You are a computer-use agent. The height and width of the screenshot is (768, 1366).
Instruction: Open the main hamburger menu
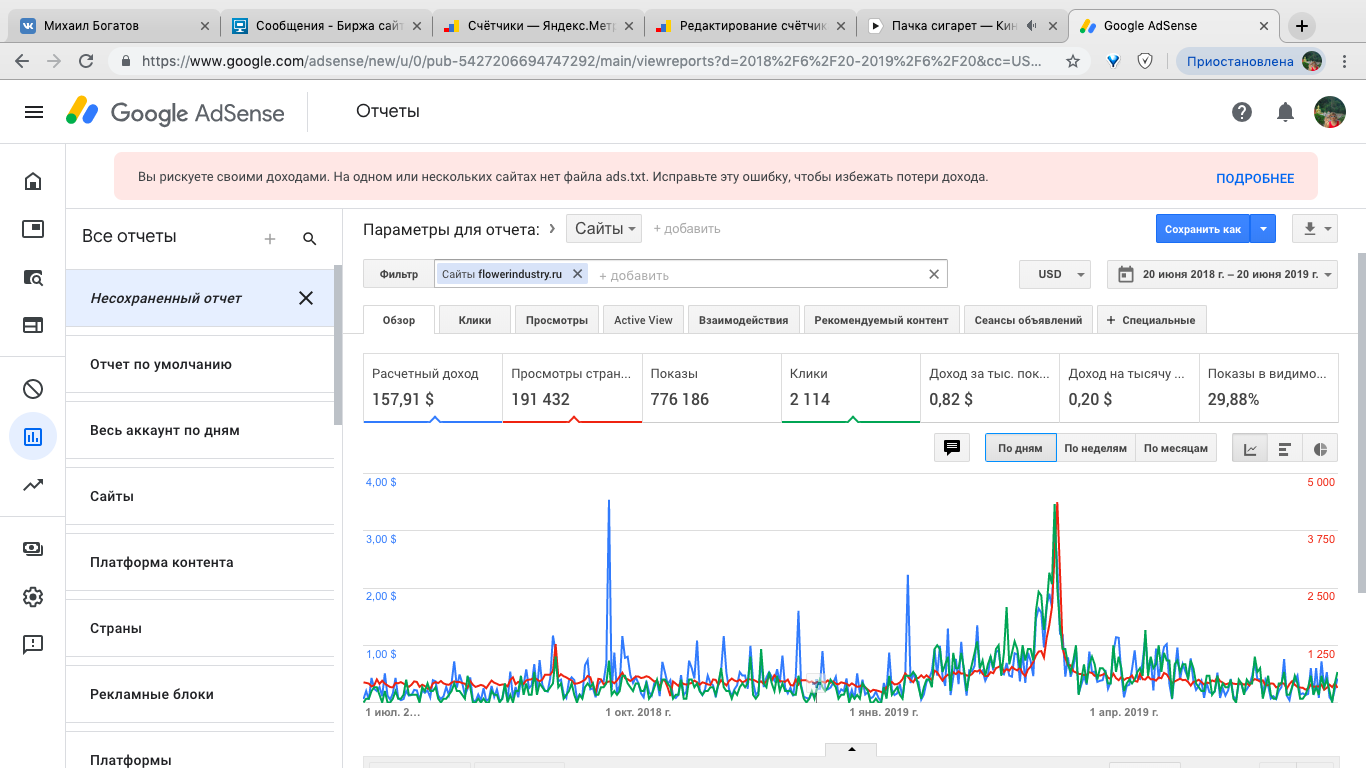coord(34,112)
